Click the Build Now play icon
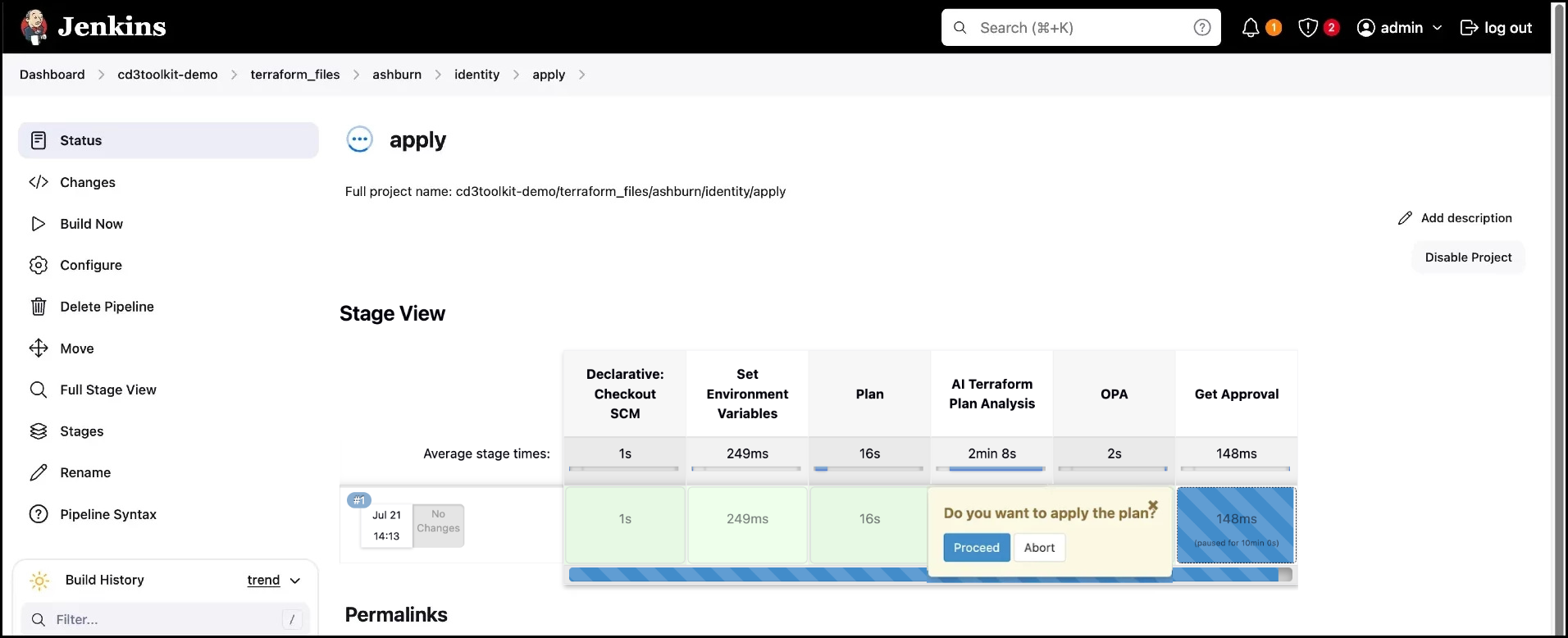This screenshot has height=638, width=1568. coord(39,224)
